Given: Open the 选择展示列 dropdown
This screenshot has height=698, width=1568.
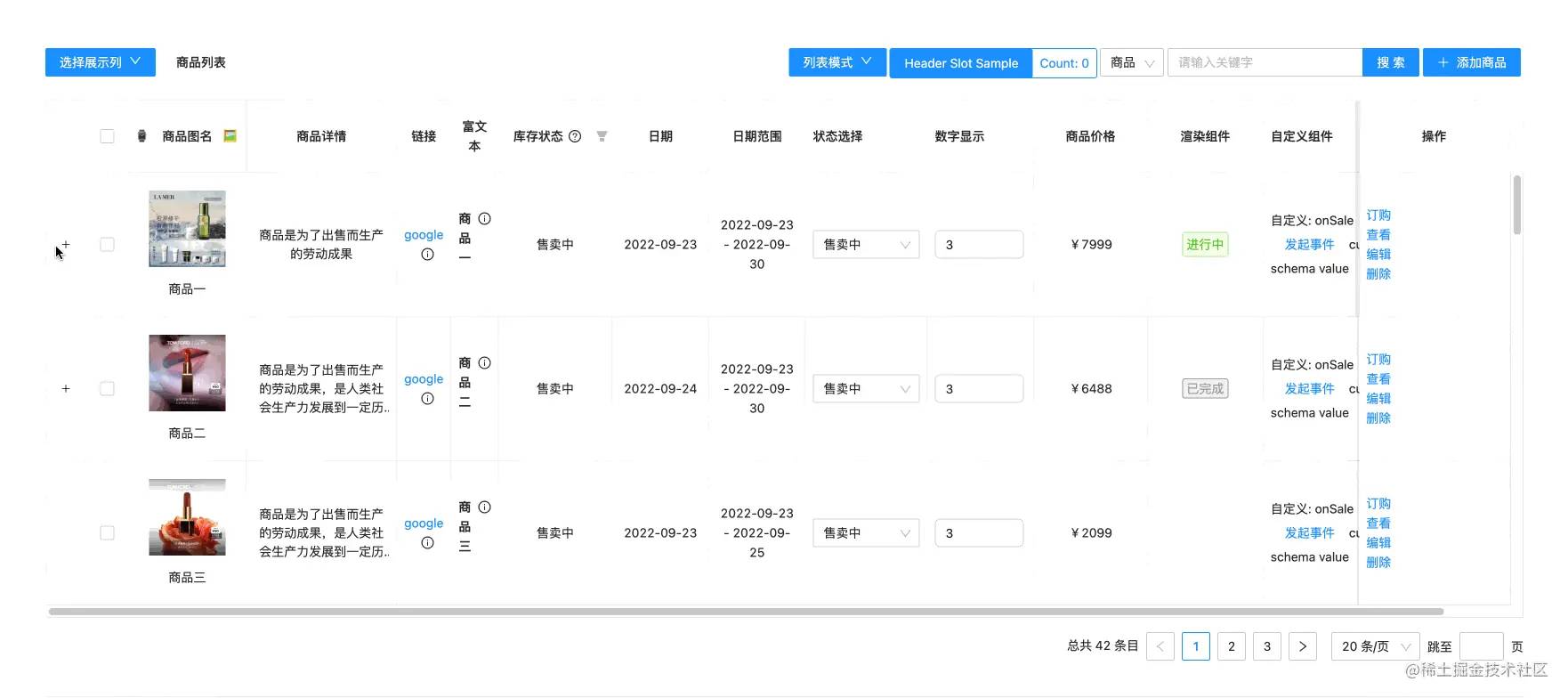Looking at the screenshot, I should tap(100, 62).
